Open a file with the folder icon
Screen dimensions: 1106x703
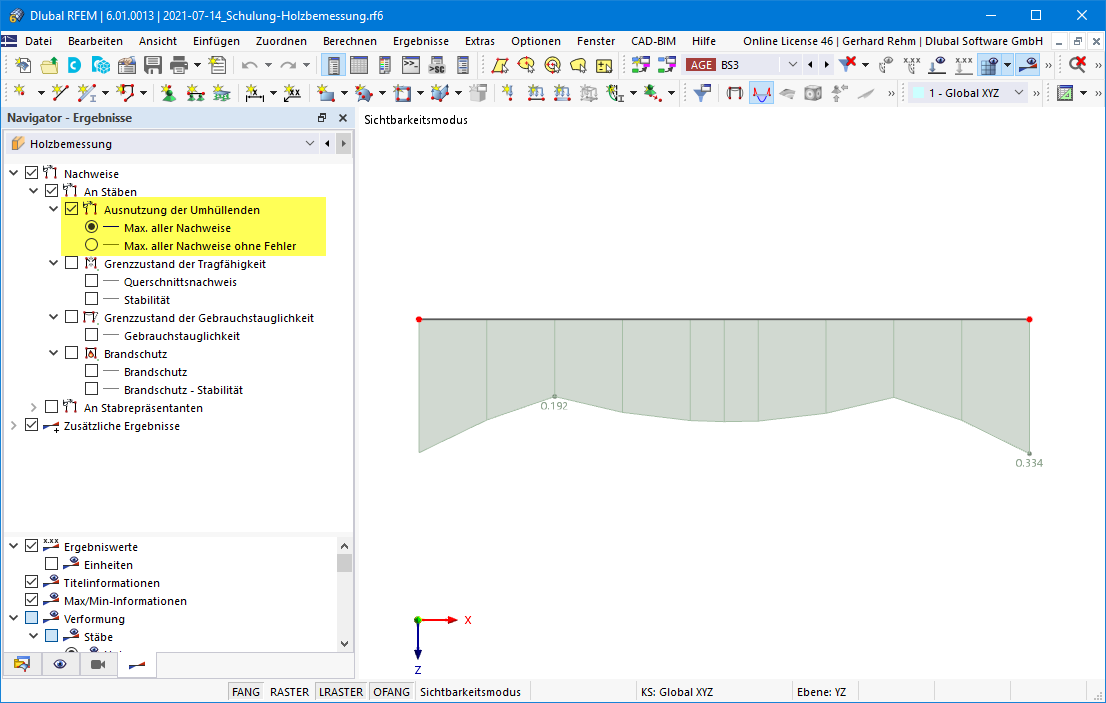[x=49, y=66]
